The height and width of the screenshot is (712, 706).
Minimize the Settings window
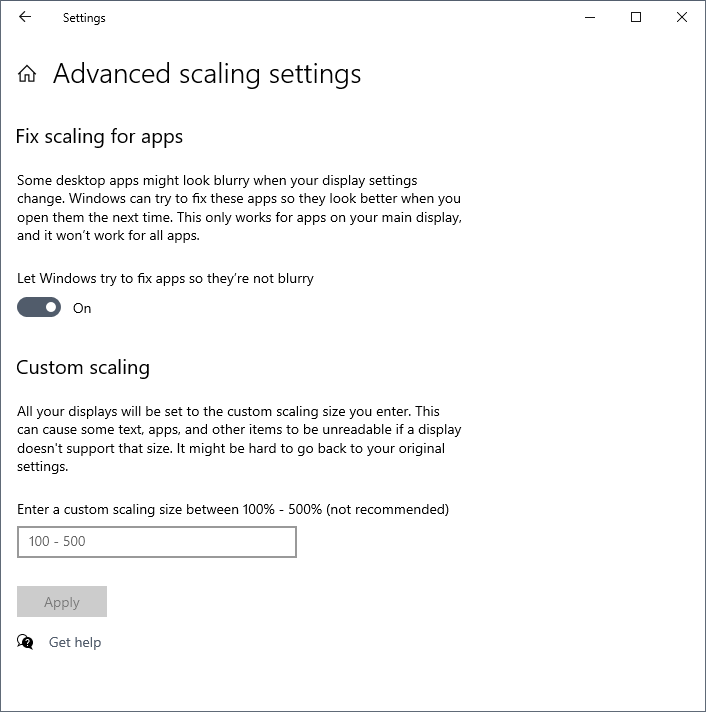click(590, 17)
